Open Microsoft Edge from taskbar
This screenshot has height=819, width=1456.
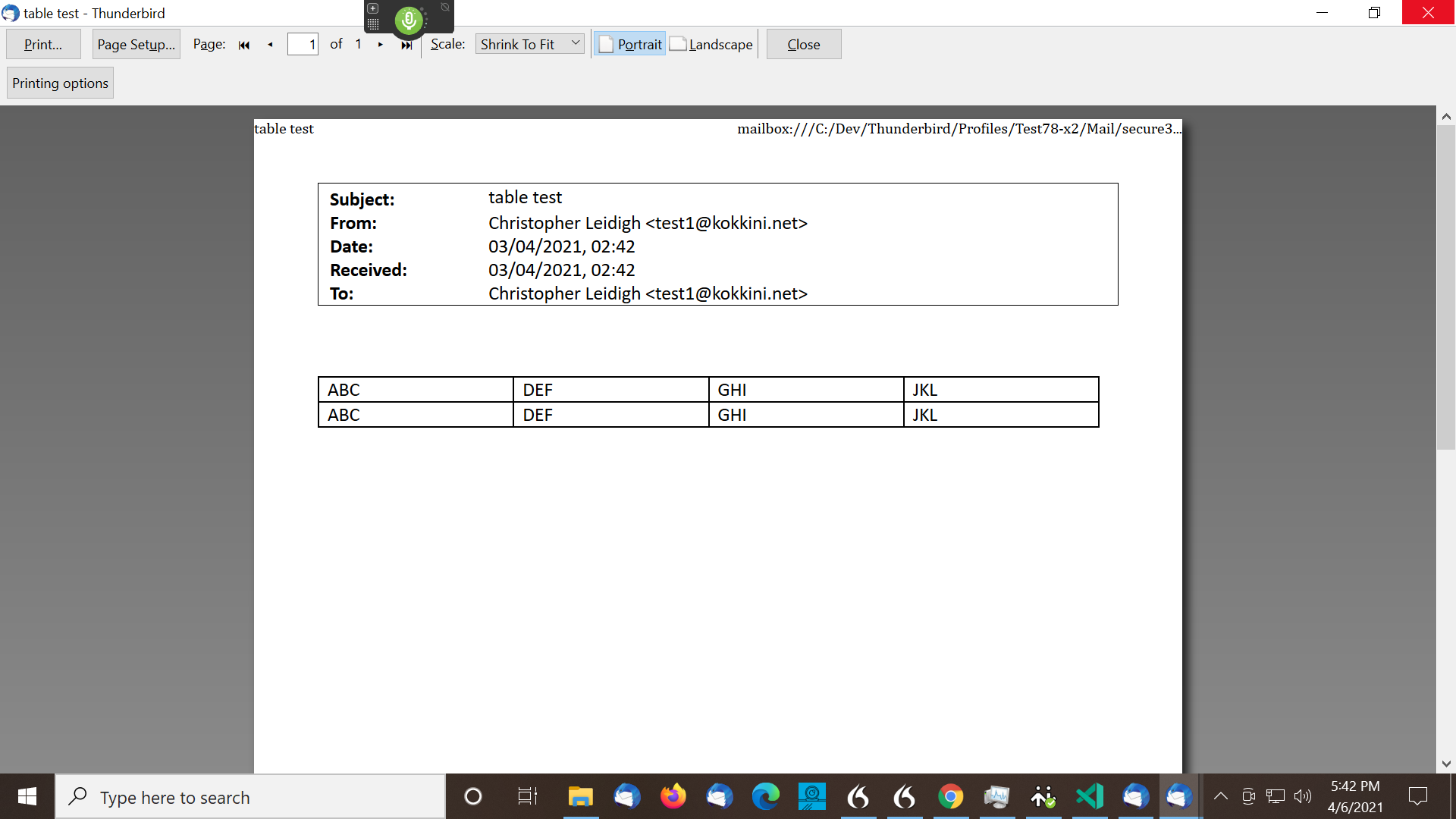coord(765,796)
